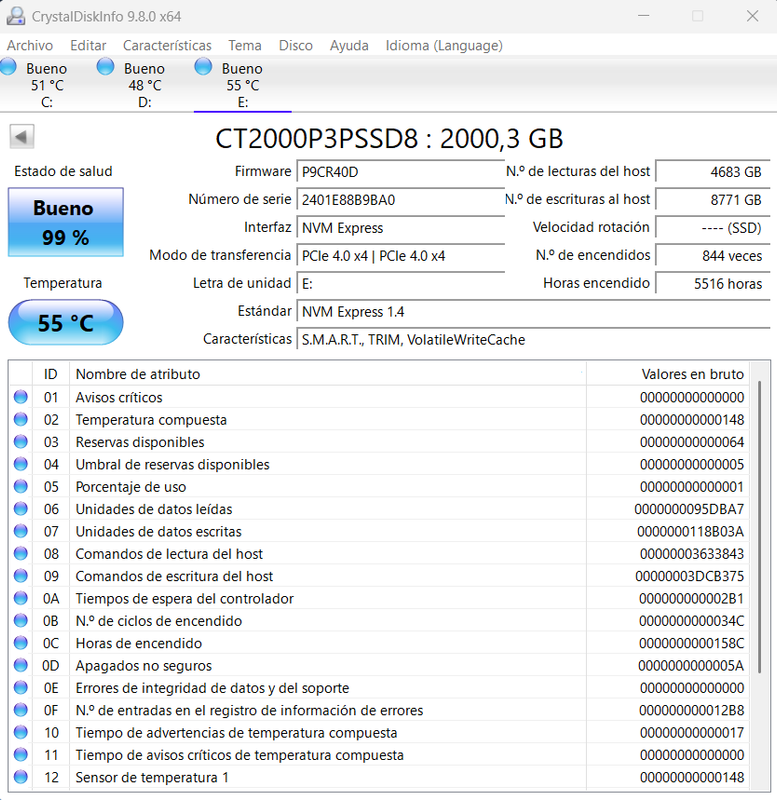777x800 pixels.
Task: Open the Tema menu
Action: tap(245, 45)
